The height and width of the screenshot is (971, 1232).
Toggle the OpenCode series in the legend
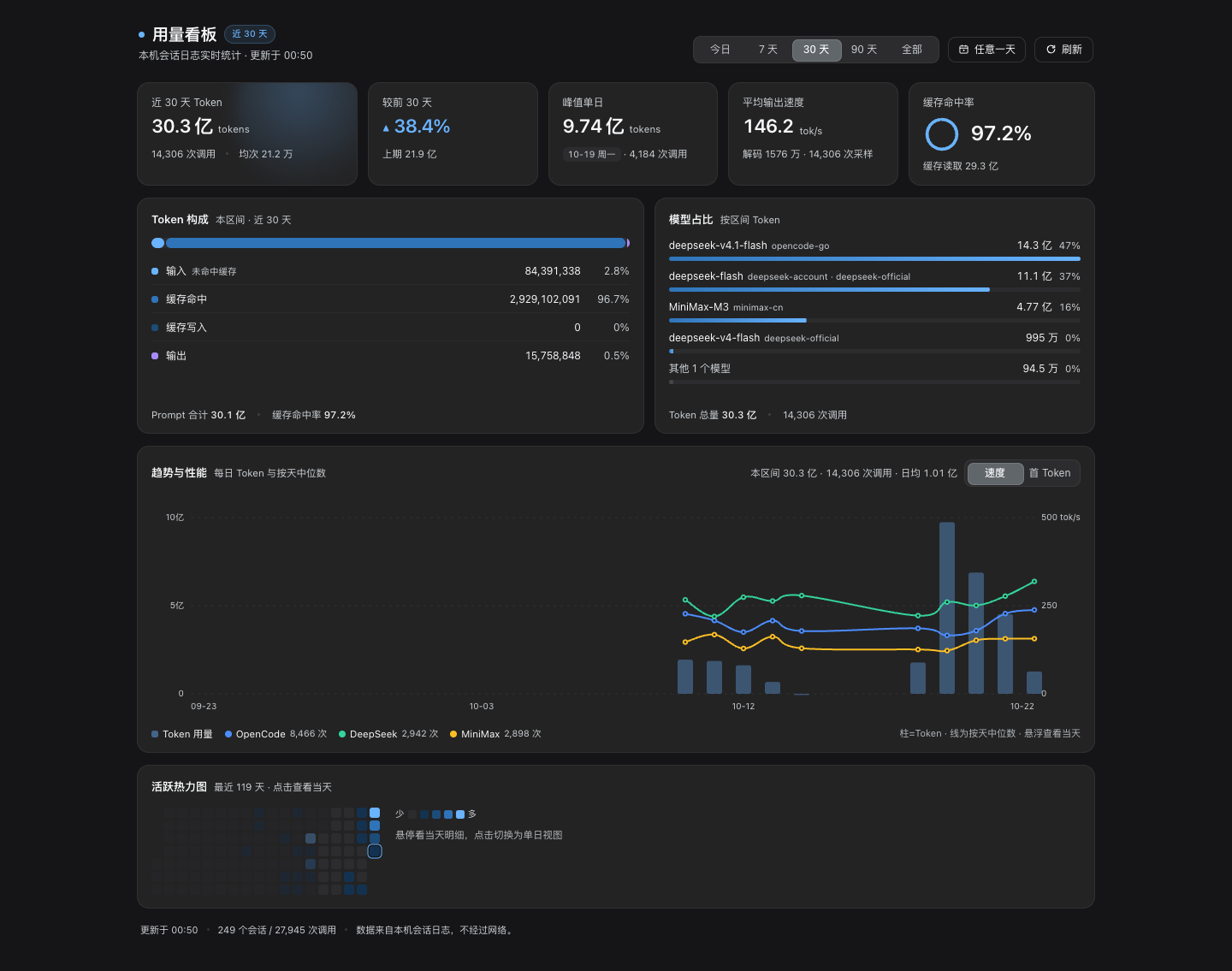coord(276,734)
